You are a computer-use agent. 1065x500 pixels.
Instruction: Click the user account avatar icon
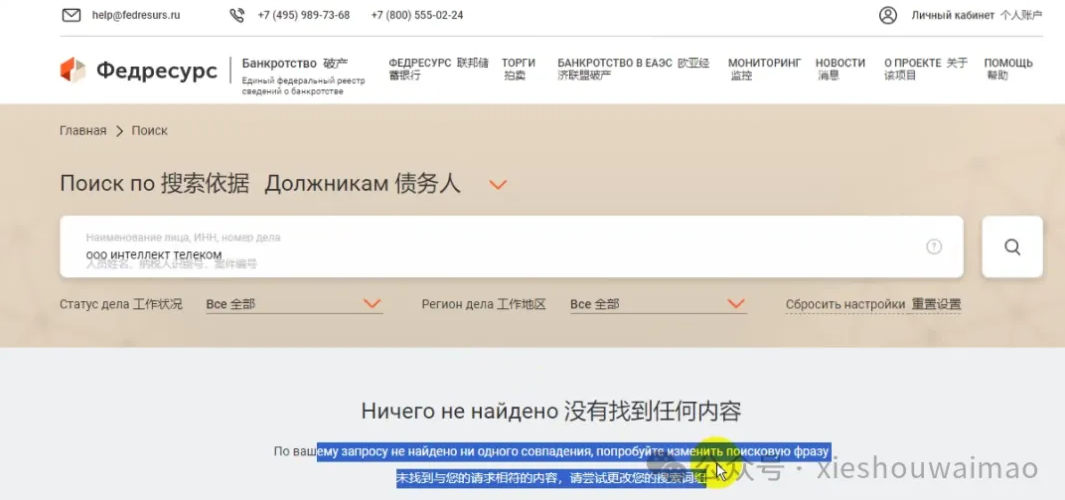pyautogui.click(x=888, y=15)
